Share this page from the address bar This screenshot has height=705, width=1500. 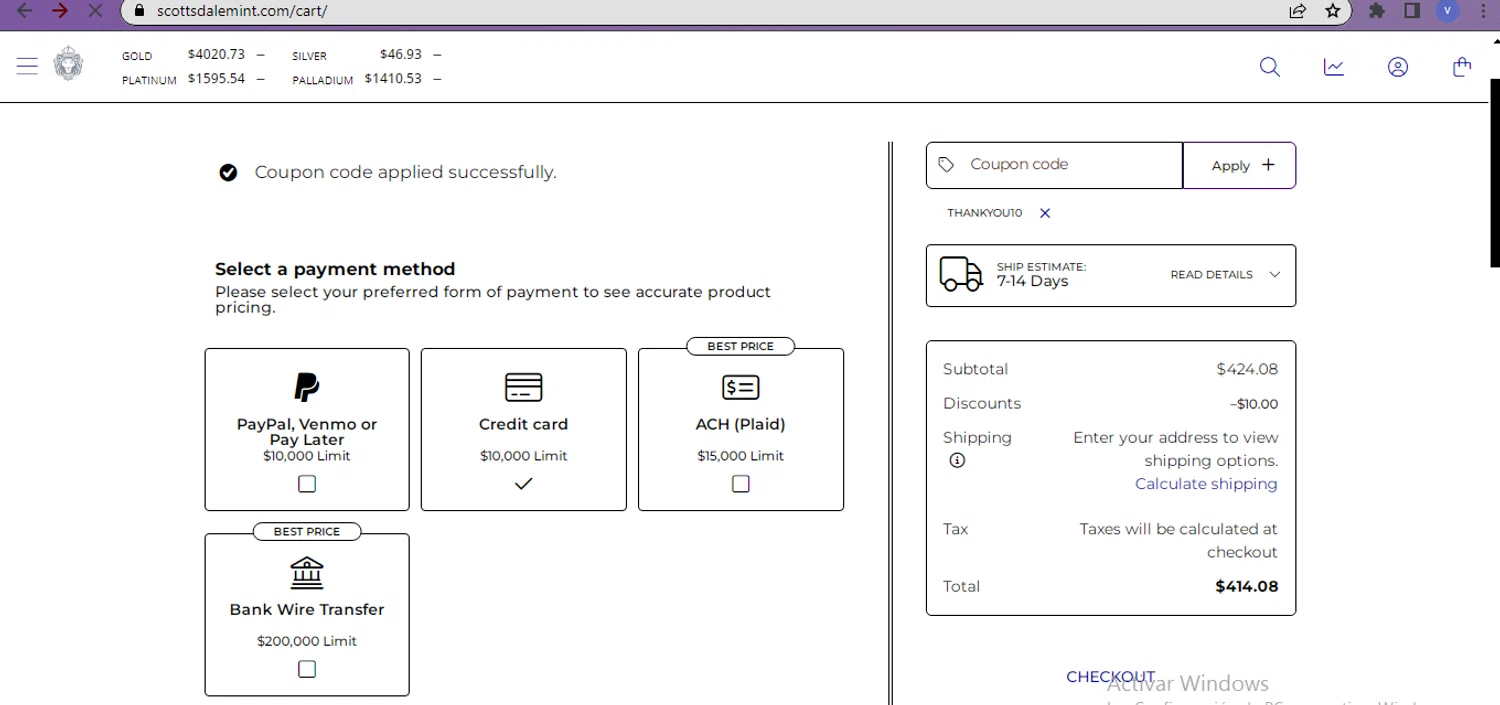[1298, 11]
